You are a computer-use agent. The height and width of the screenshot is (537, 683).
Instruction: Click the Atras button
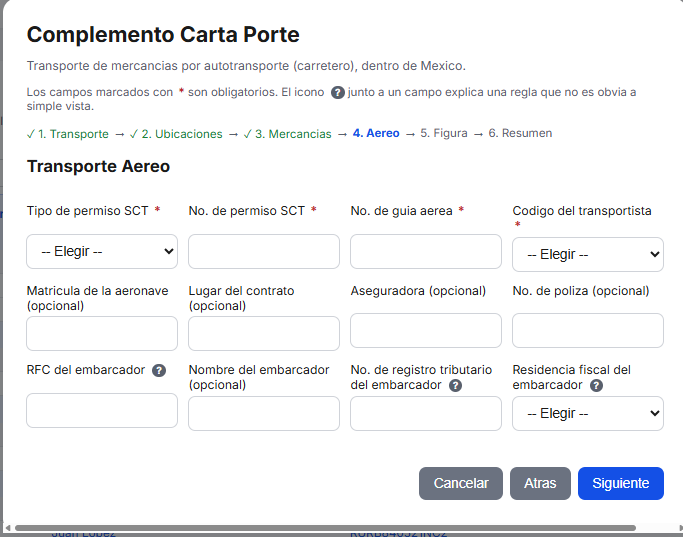coord(540,483)
